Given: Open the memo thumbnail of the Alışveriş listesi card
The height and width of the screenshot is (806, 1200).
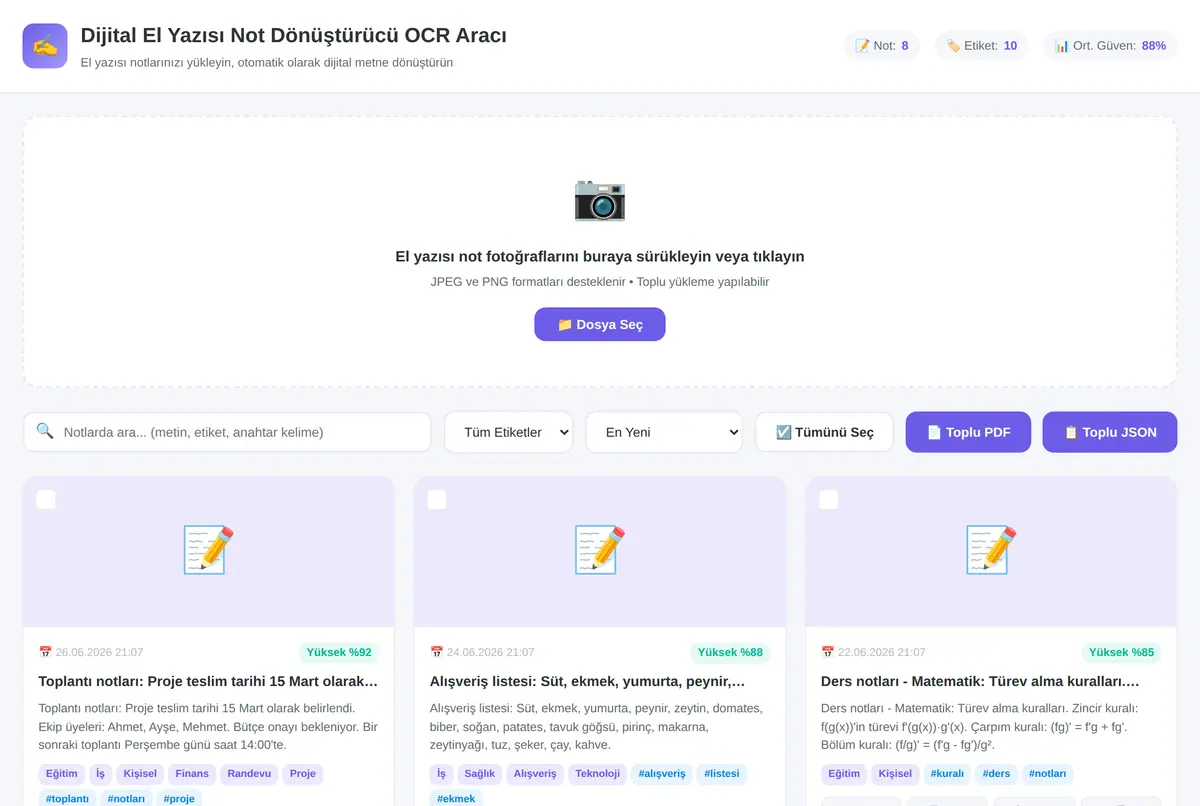Looking at the screenshot, I should pos(600,550).
